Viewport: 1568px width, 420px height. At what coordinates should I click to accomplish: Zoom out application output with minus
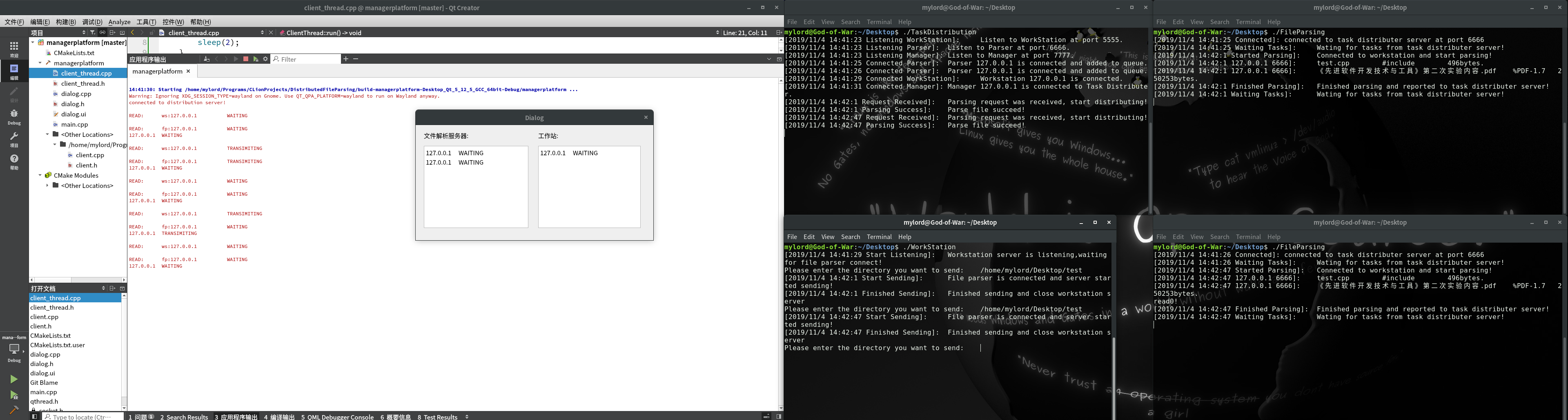point(356,59)
